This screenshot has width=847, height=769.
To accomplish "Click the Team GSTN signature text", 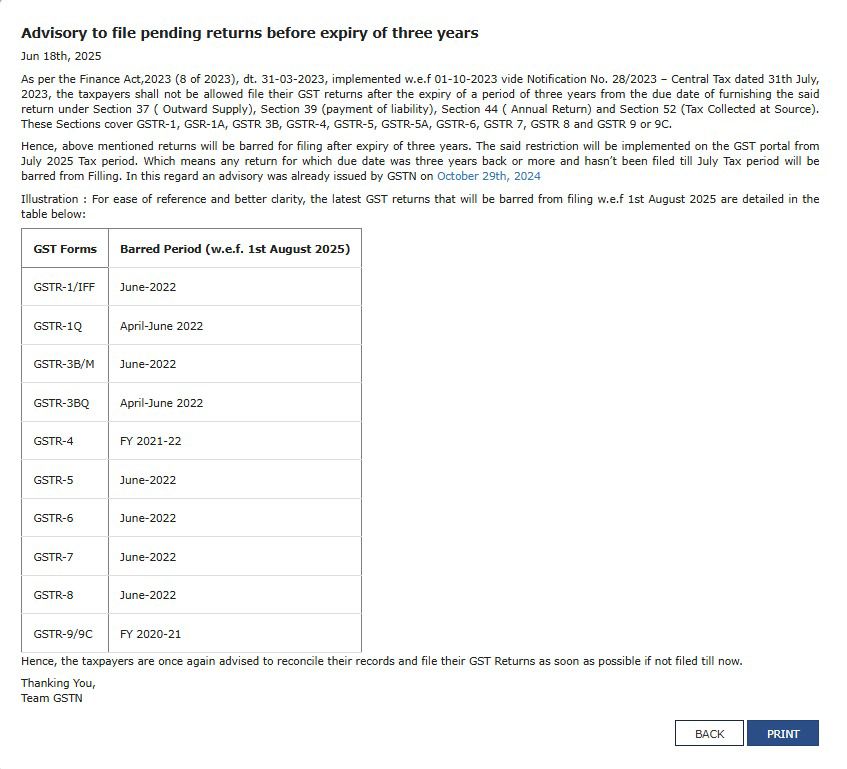I will pyautogui.click(x=52, y=698).
